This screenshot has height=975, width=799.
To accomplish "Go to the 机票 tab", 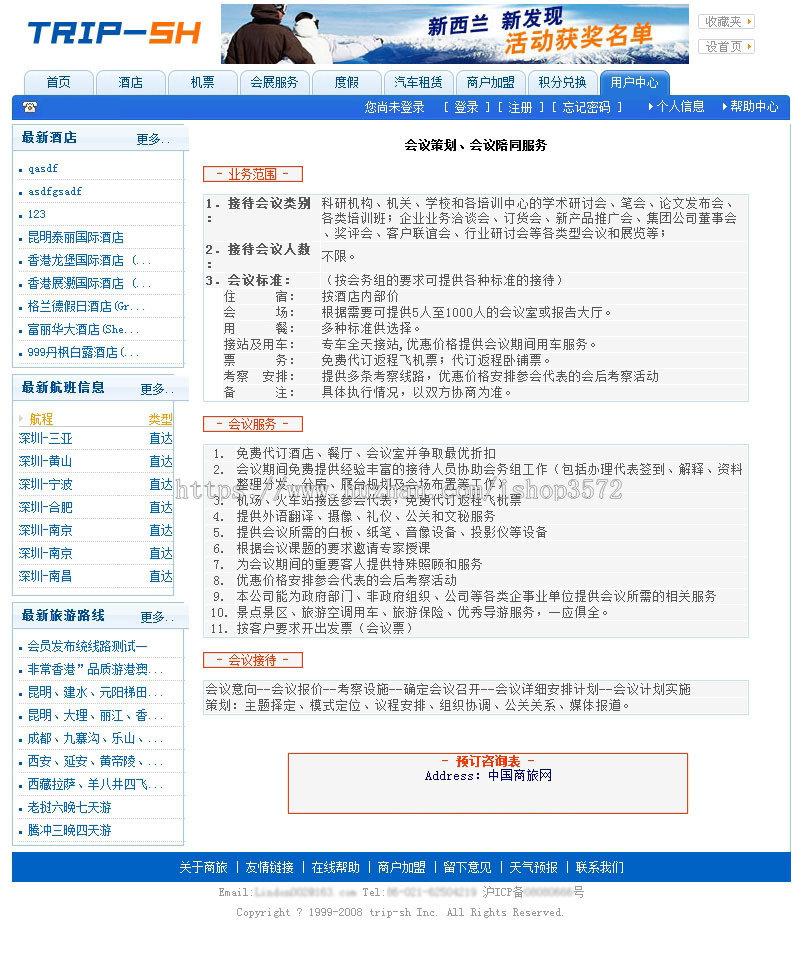I will 203,83.
